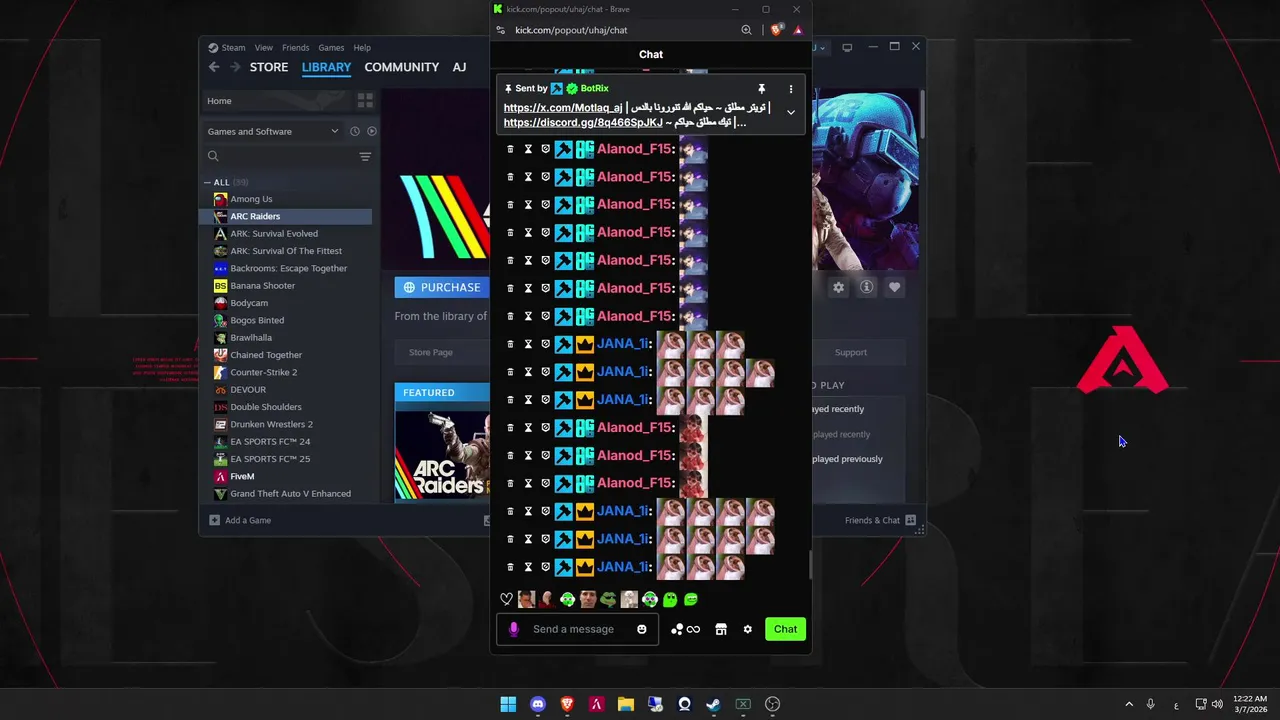Viewport: 1280px width, 720px height.
Task: Go back with Steam back arrow
Action: pos(214,67)
